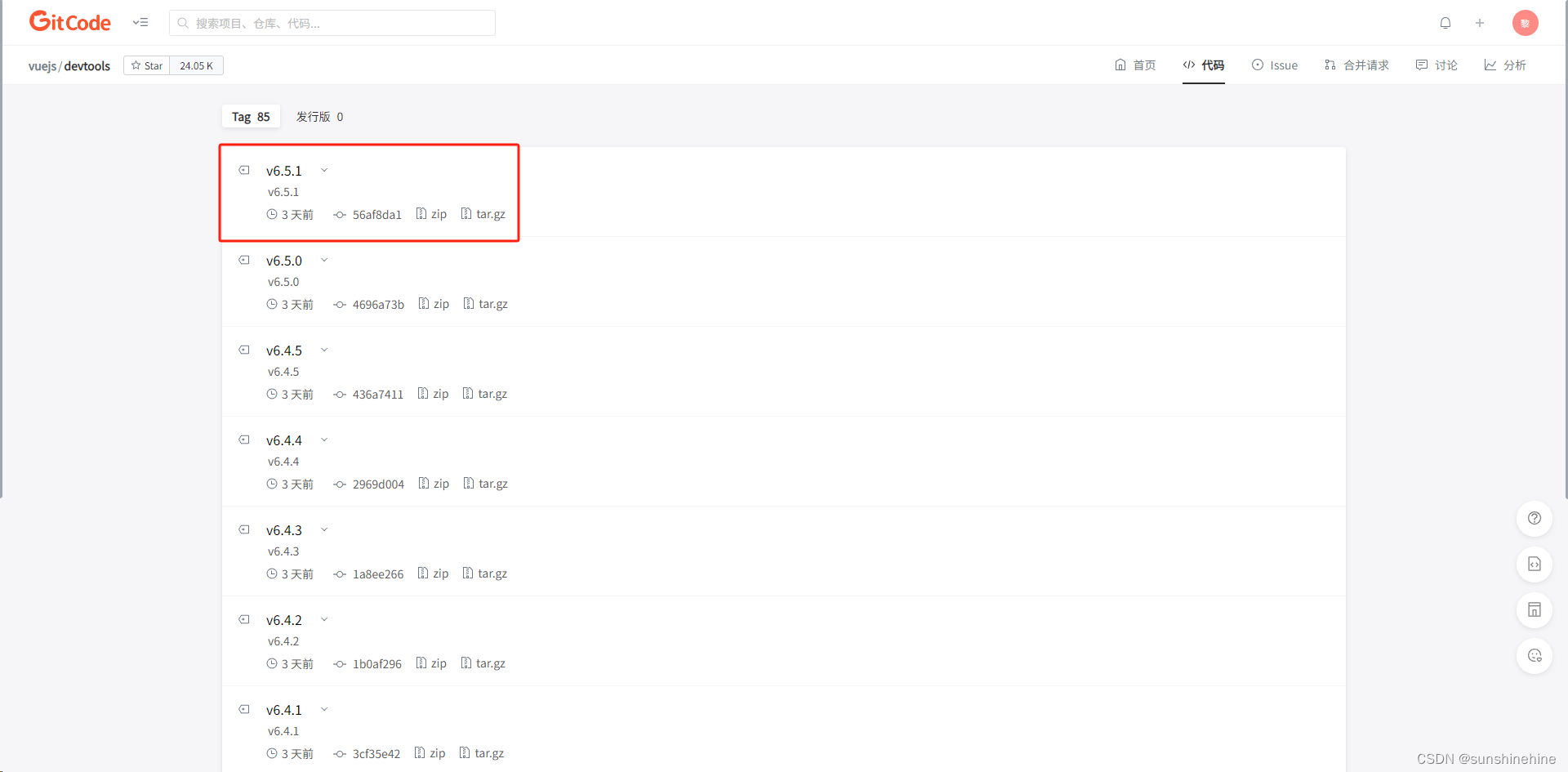1568x772 pixels.
Task: Open the notifications bell icon
Action: click(1445, 23)
